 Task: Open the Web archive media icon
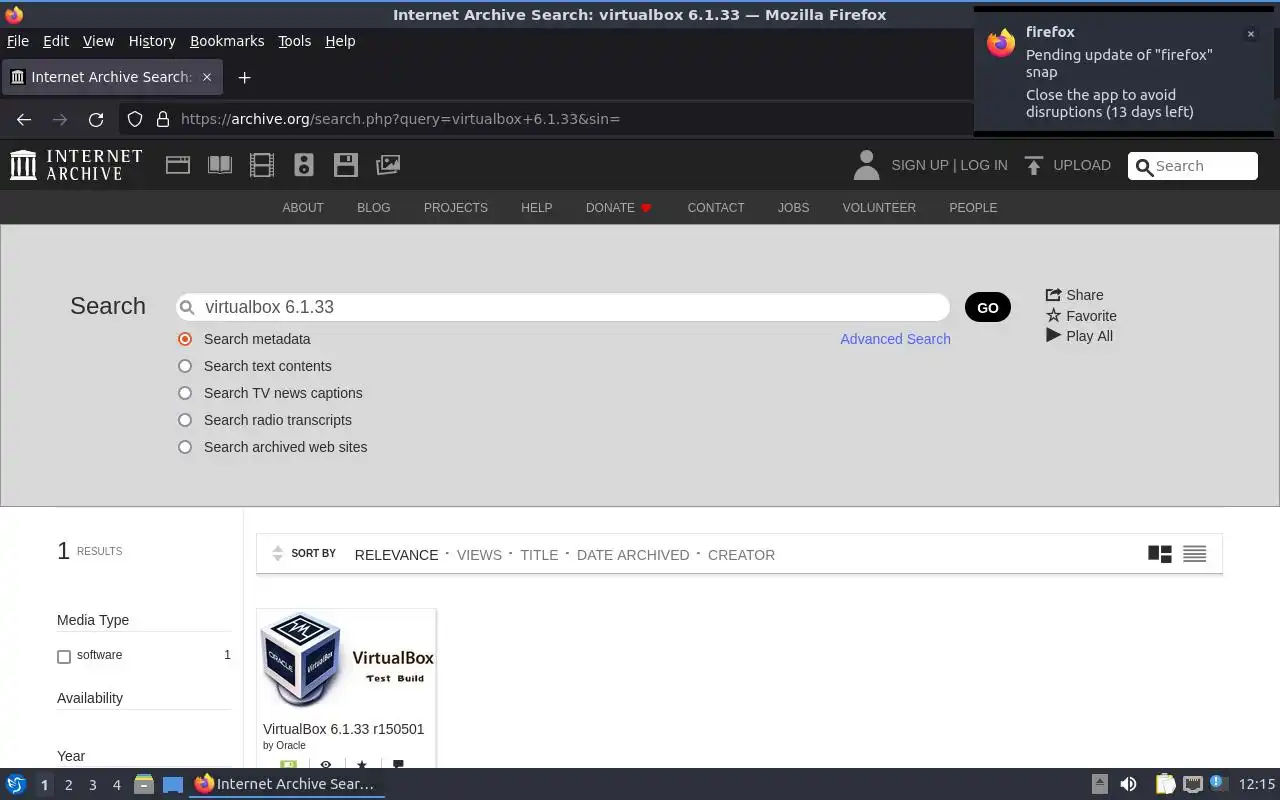coord(178,165)
